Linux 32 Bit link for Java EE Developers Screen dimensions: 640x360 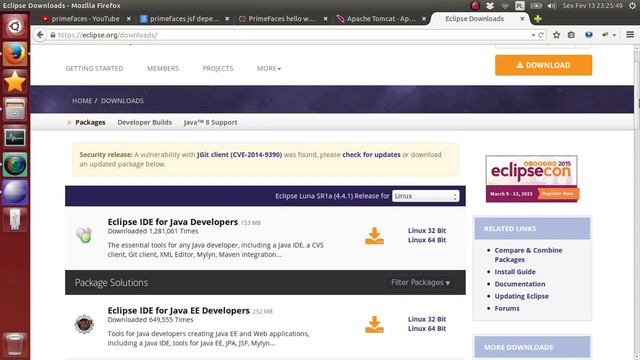(x=427, y=319)
